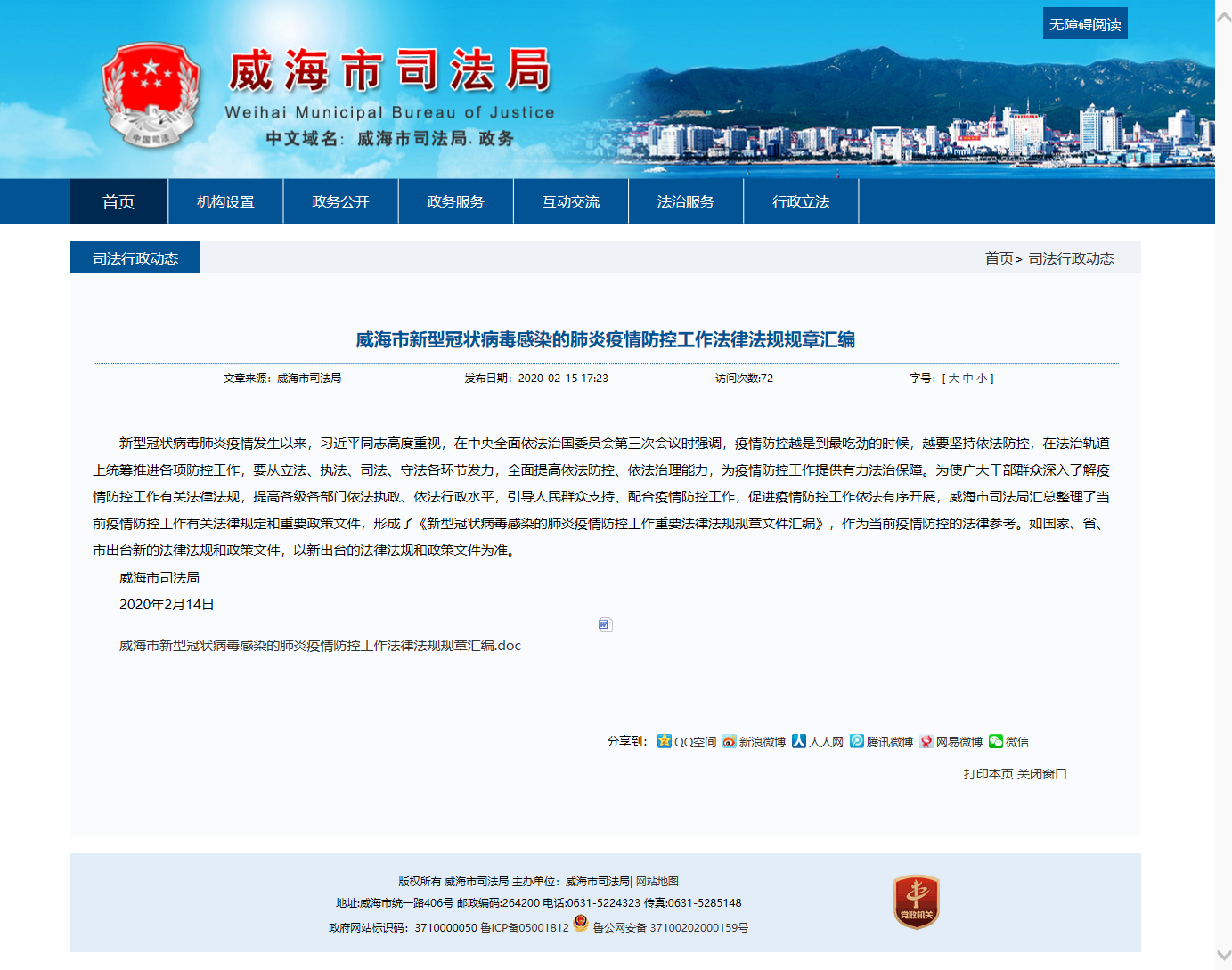The height and width of the screenshot is (970, 1232).
Task: Set font size to 大
Action: [x=953, y=379]
